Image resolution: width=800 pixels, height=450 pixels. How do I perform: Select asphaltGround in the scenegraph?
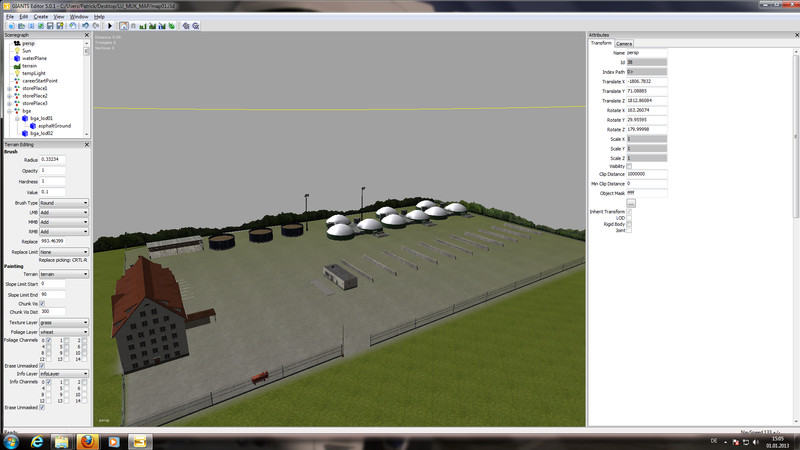[54, 126]
